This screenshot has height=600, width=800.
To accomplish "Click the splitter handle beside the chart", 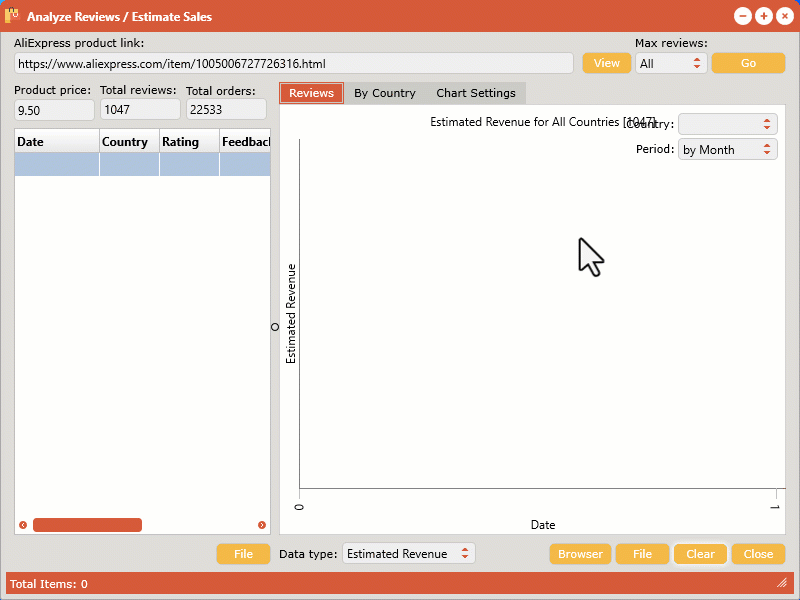I will (x=275, y=327).
